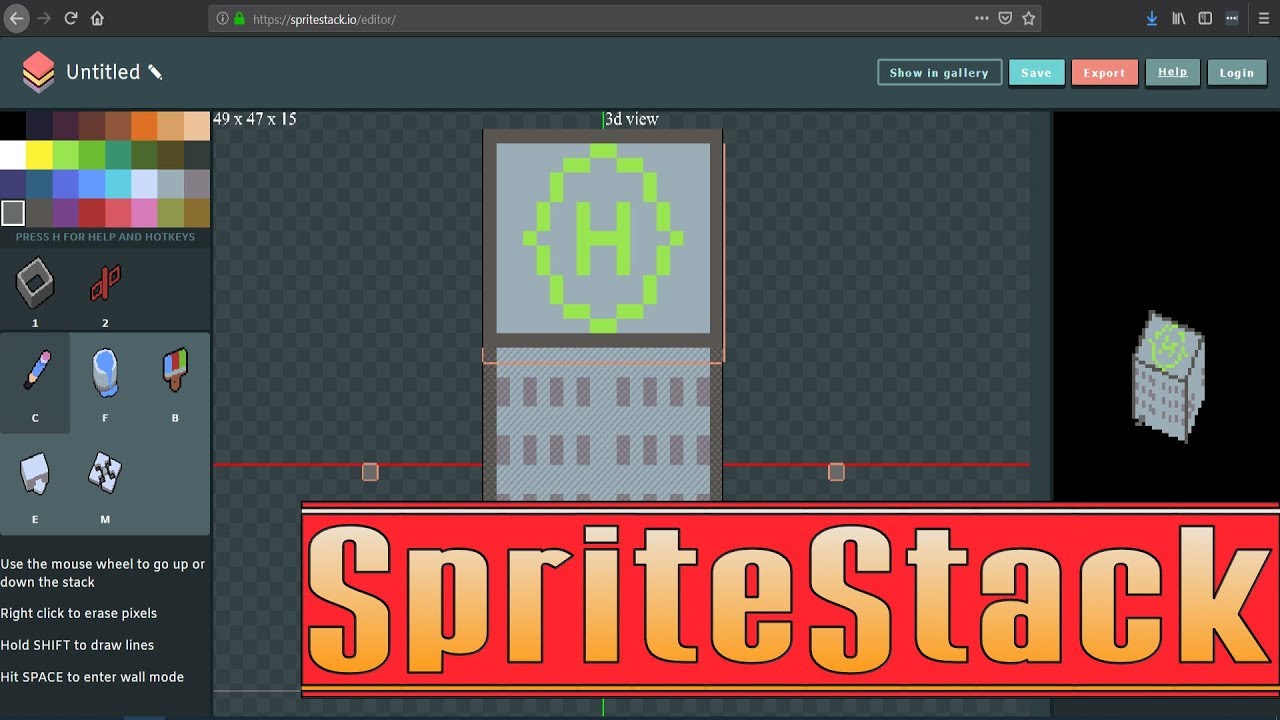Pick the pink color swatch

pos(144,213)
